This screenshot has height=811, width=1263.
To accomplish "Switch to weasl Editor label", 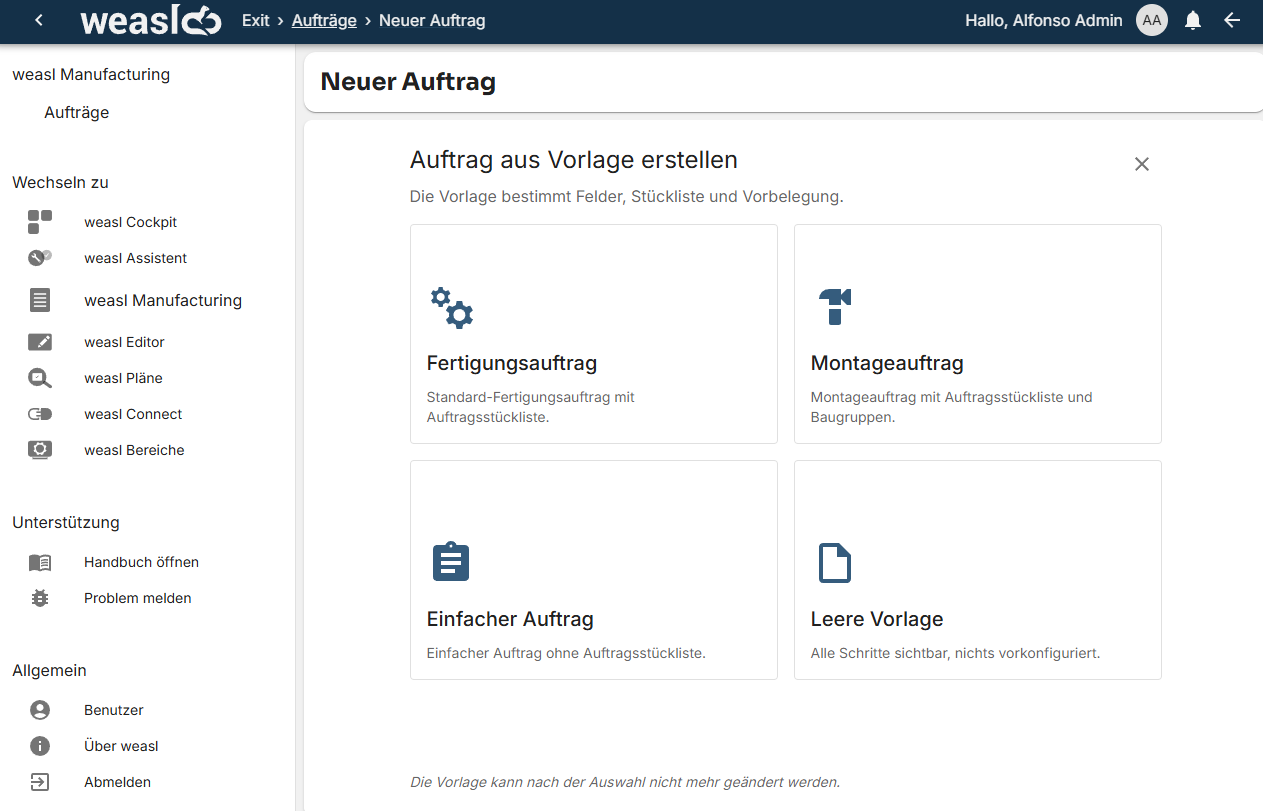I will coord(124,342).
